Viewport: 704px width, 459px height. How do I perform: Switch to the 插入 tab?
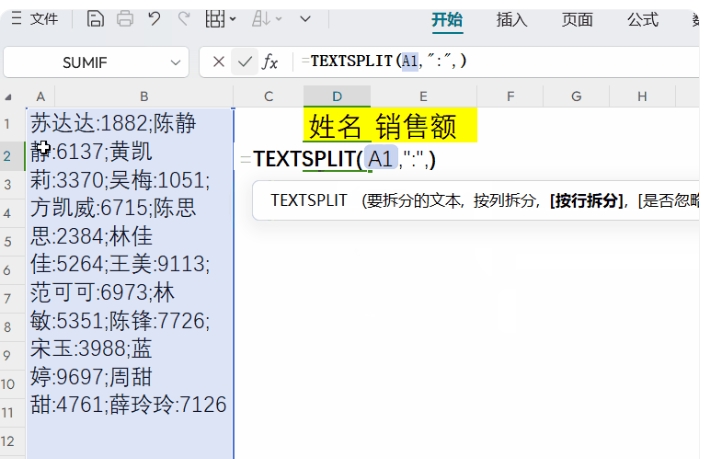(x=511, y=20)
